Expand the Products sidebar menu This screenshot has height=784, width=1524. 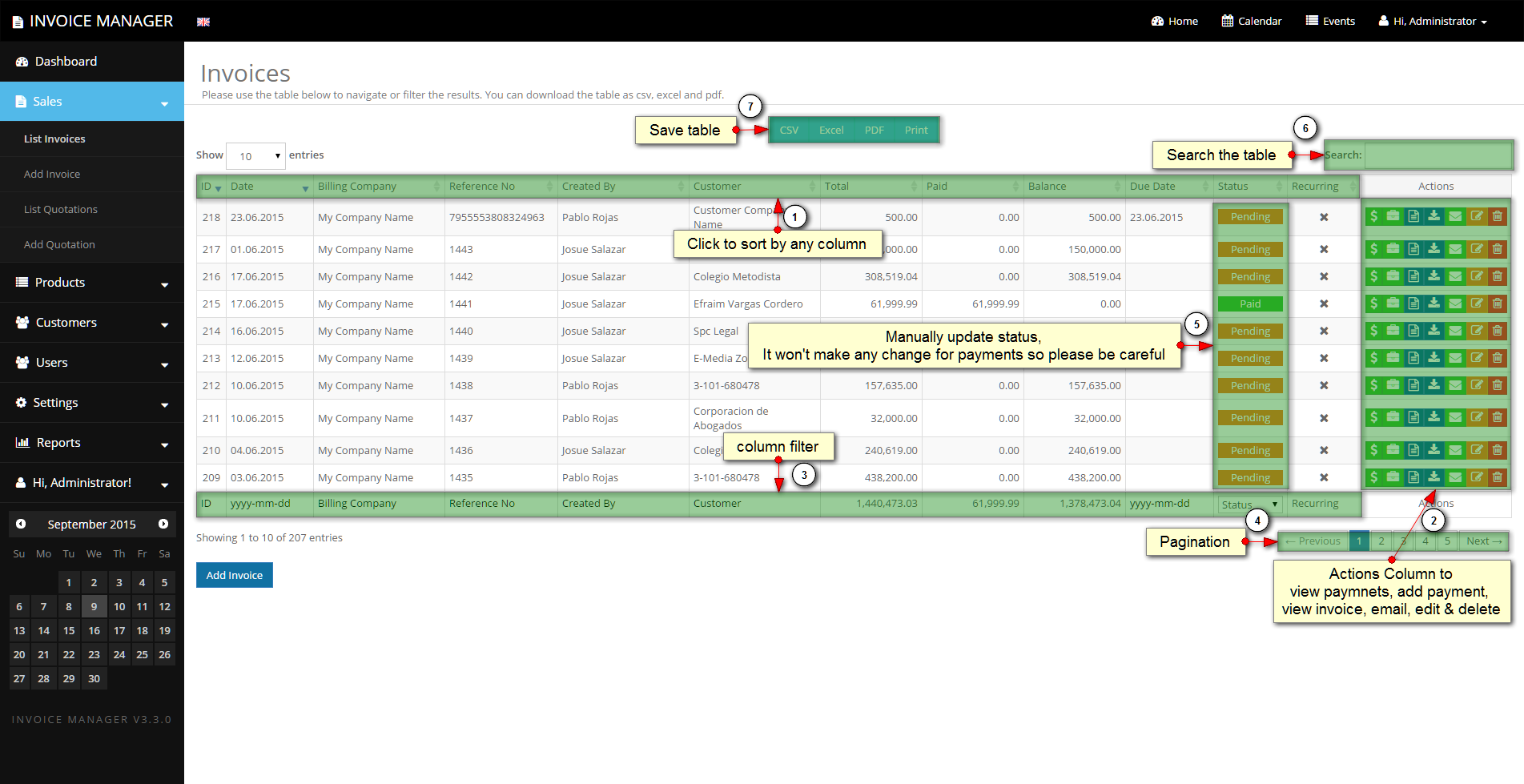(92, 283)
